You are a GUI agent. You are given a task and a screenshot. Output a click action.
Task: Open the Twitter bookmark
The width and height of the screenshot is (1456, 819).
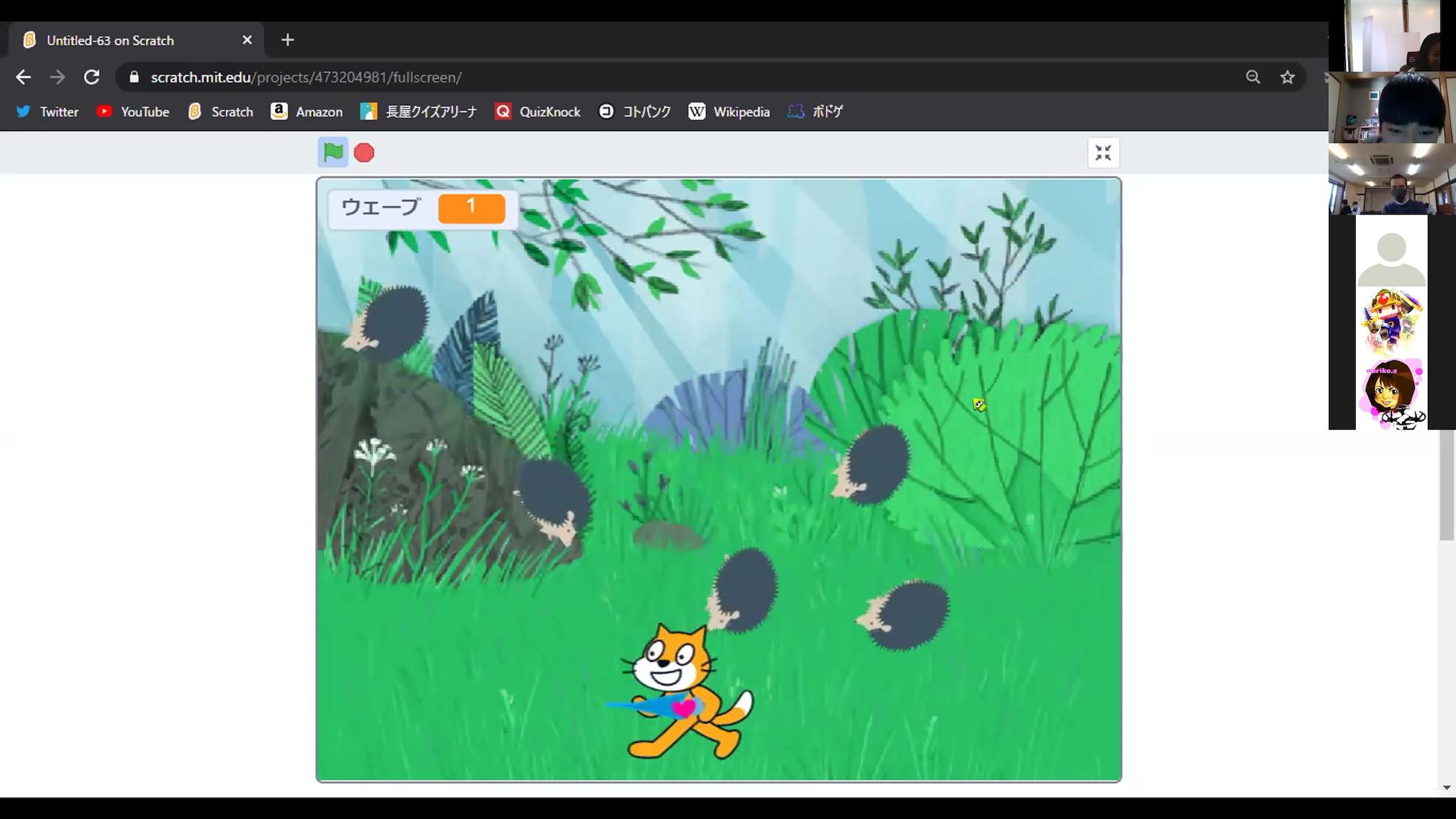[x=47, y=112]
